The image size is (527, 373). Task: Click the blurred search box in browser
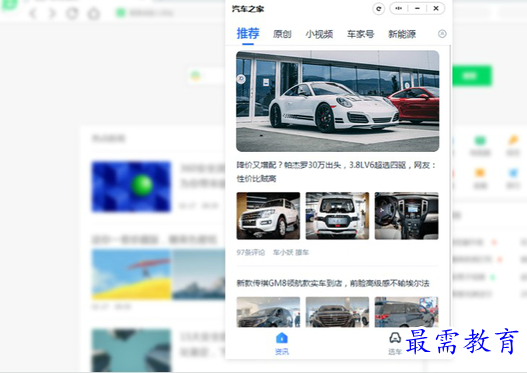pos(206,76)
